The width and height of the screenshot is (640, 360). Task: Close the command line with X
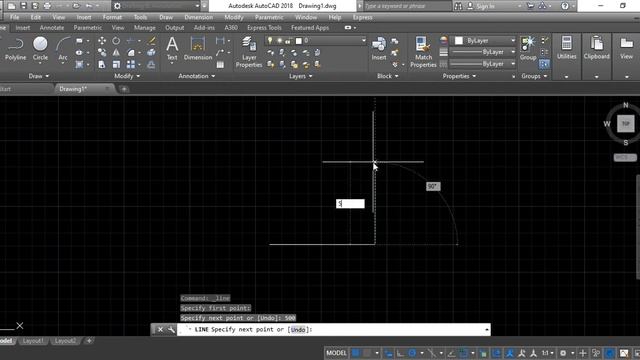click(160, 329)
